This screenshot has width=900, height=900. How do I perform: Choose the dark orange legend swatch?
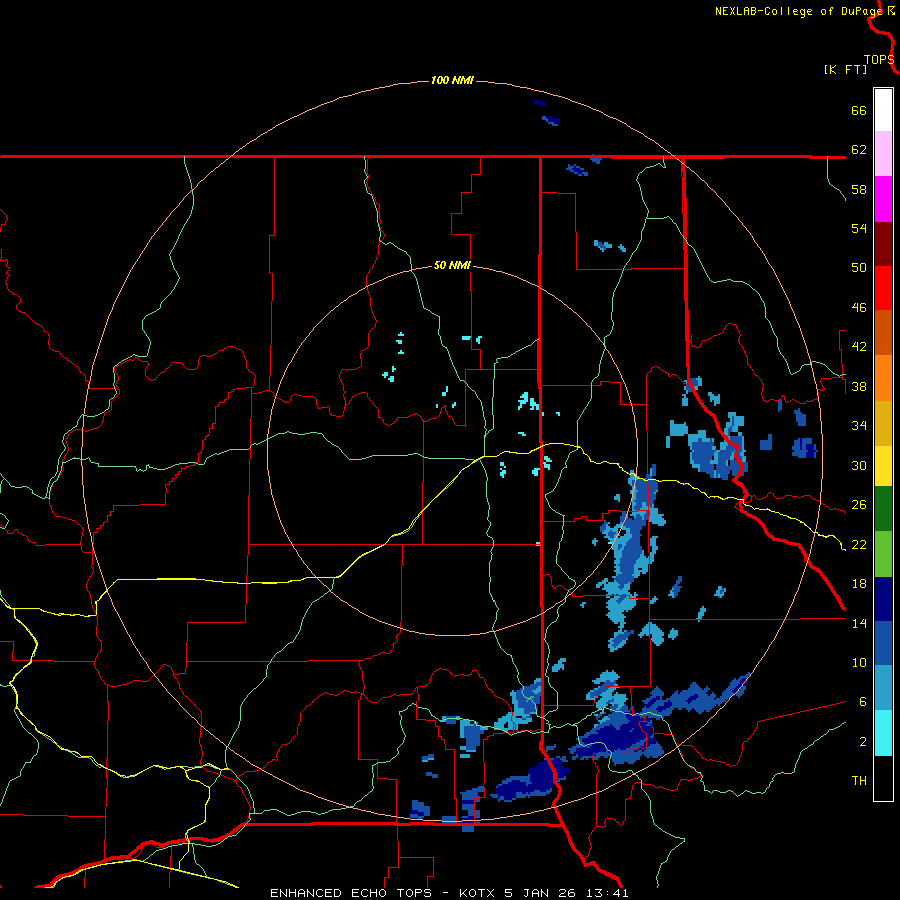883,332
